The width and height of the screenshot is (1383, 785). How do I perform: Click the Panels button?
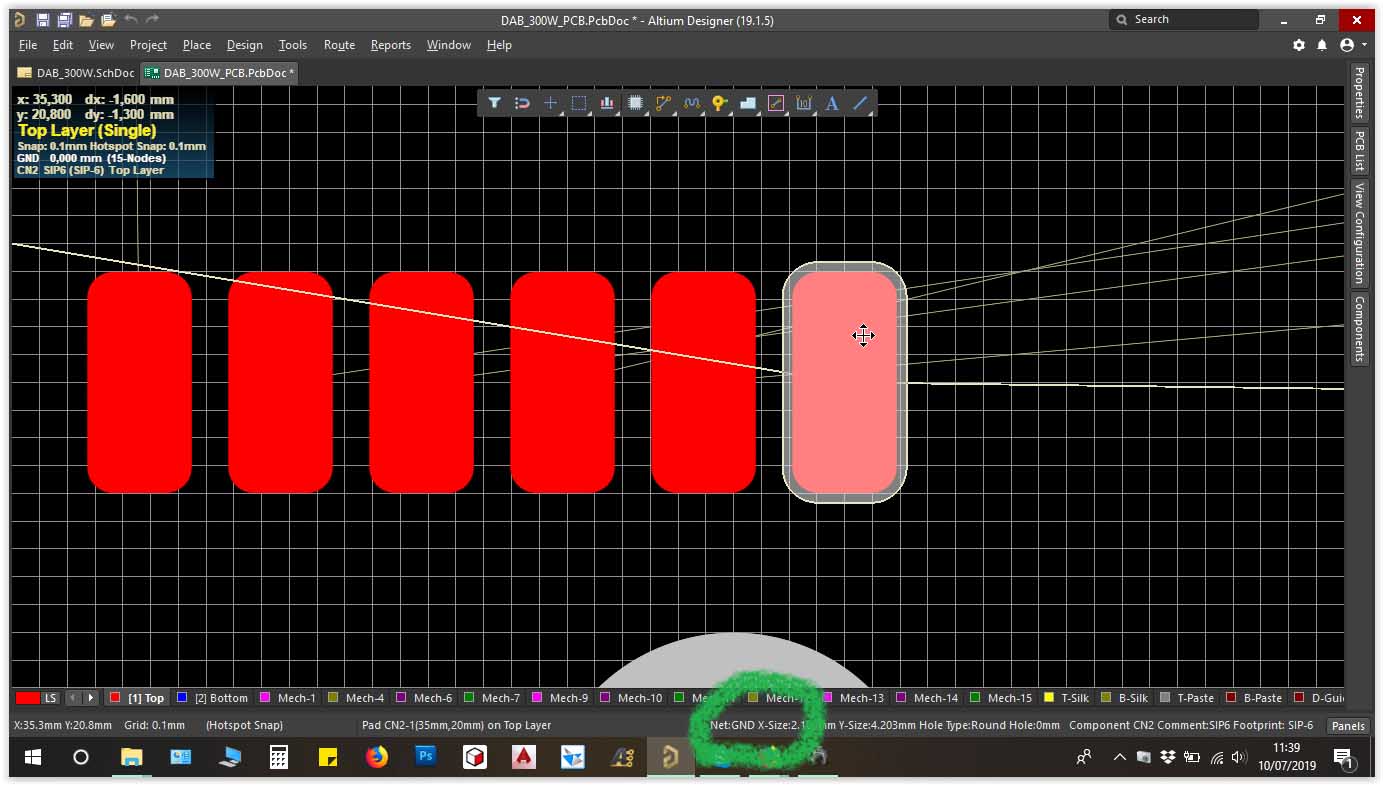click(1347, 726)
